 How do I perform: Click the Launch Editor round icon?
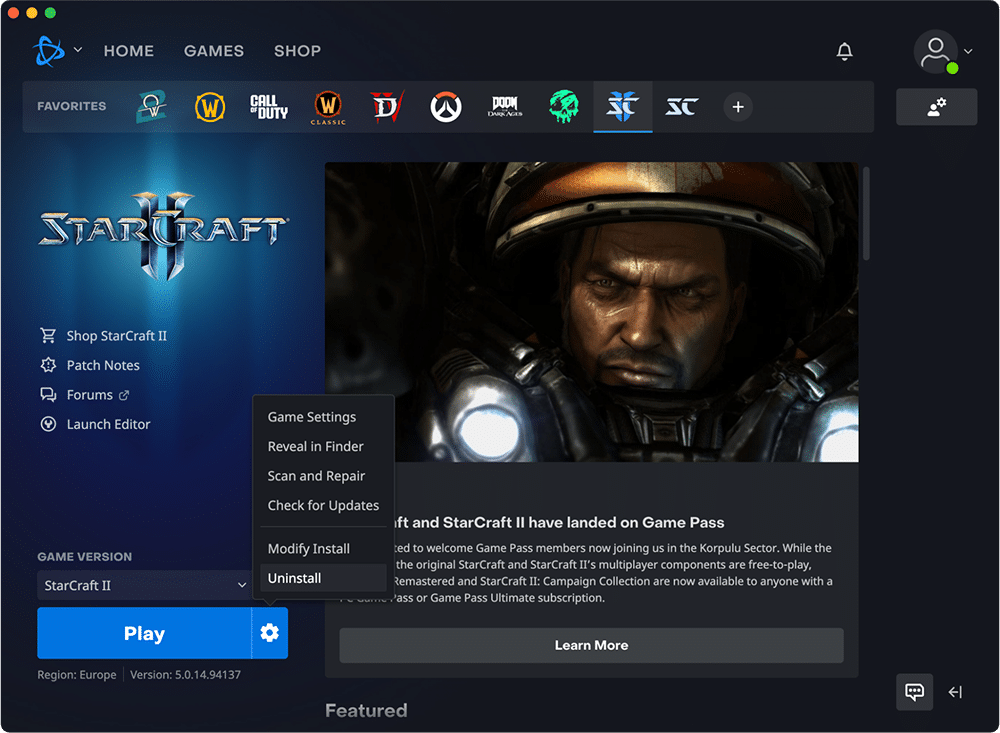pos(48,424)
